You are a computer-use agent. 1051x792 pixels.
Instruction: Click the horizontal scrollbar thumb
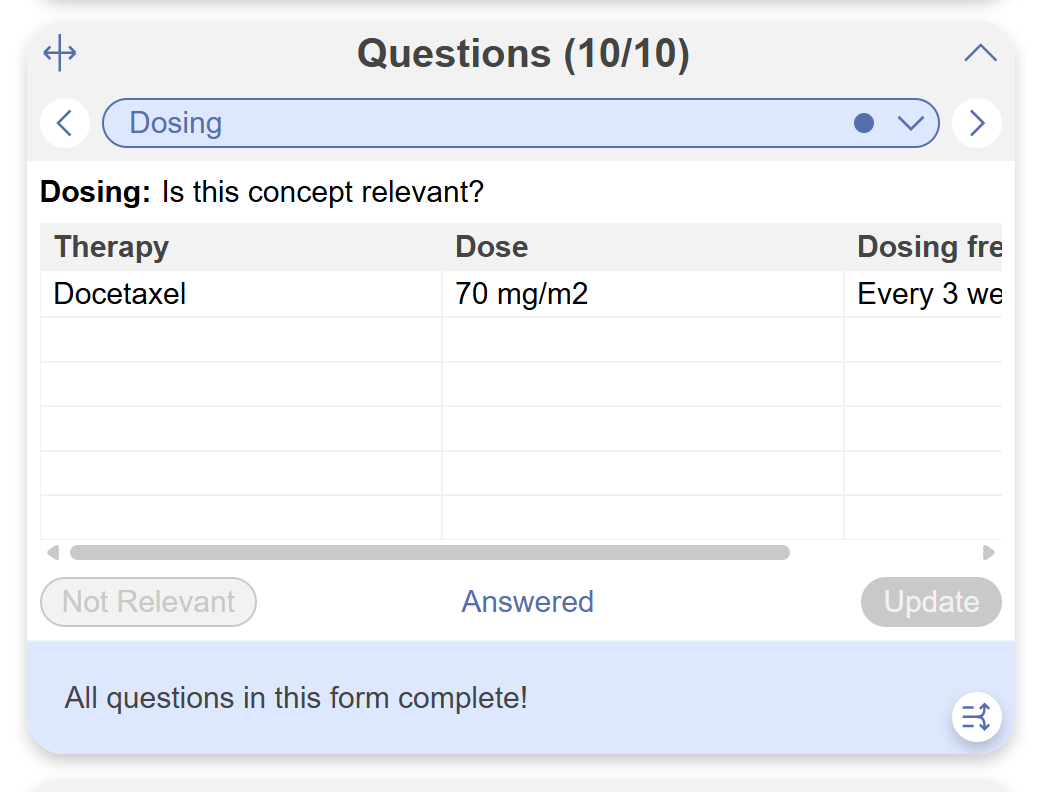click(x=430, y=552)
